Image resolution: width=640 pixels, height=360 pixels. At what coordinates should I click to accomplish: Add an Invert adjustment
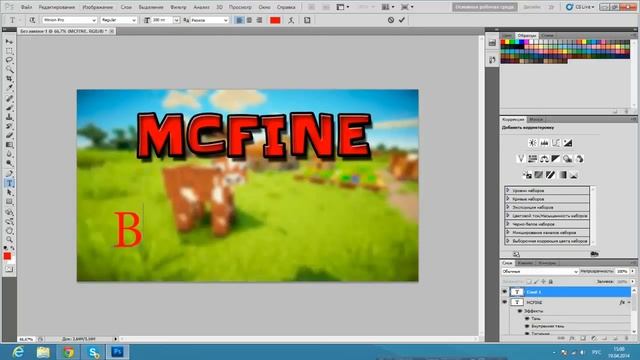527,175
